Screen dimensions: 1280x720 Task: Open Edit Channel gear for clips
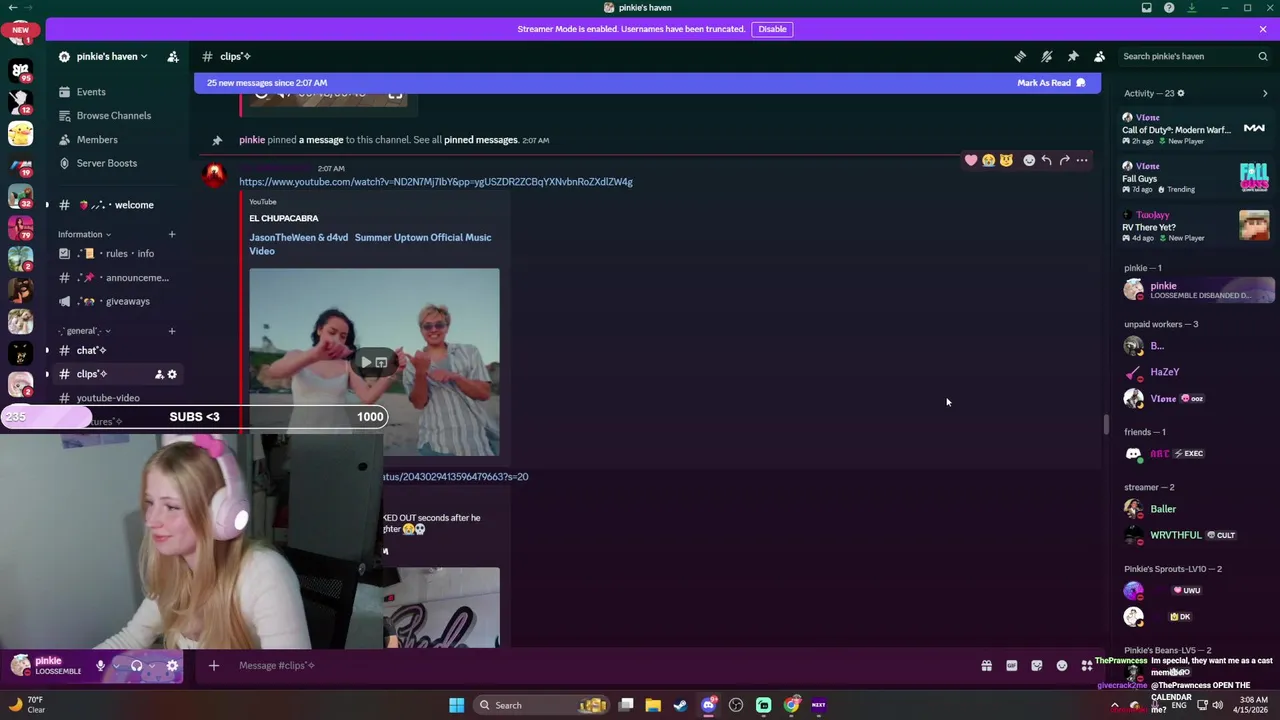[x=172, y=374]
